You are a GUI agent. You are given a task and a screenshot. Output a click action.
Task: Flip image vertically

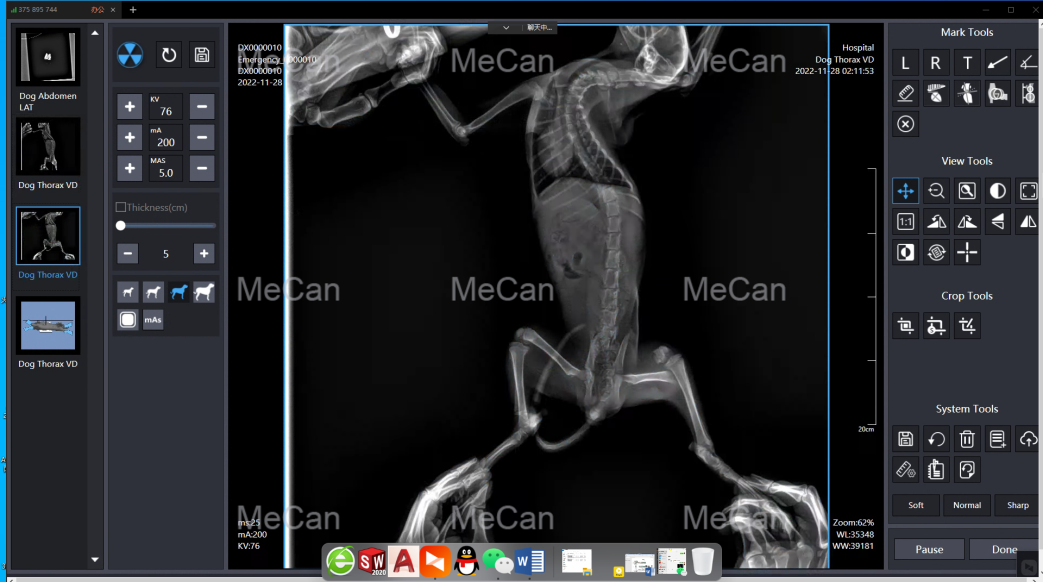998,222
